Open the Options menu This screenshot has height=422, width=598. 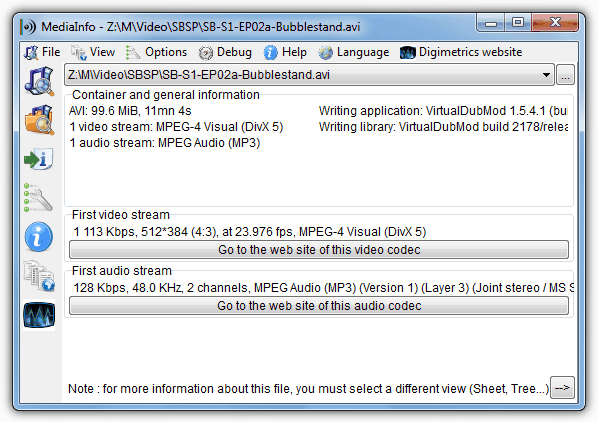coord(156,52)
